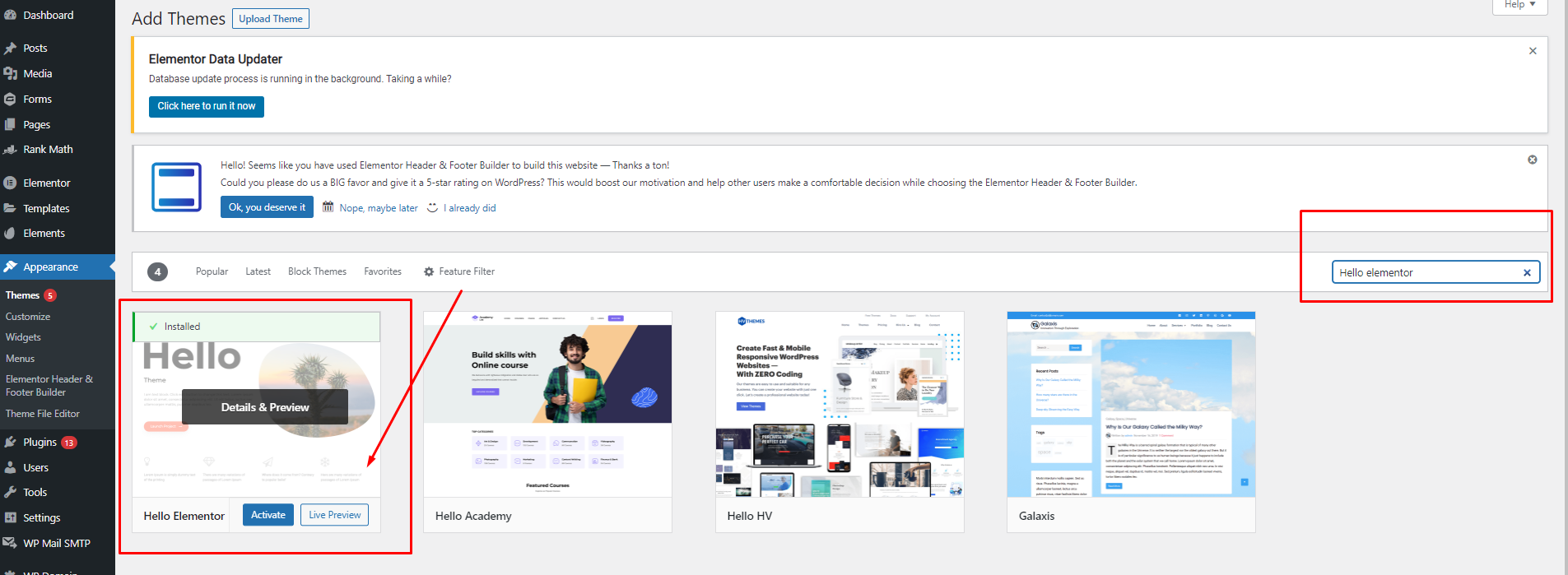The width and height of the screenshot is (1568, 575).
Task: Open the Menus submenu item
Action: tap(20, 359)
